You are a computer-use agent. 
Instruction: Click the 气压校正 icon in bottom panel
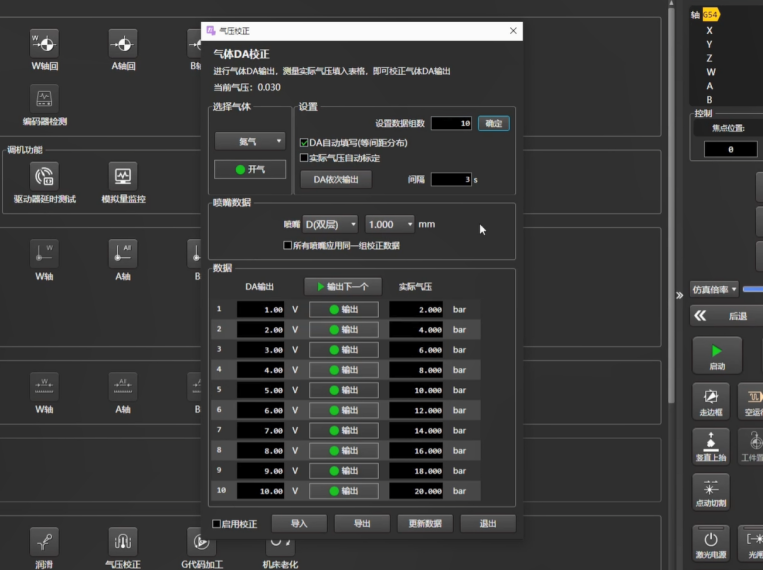(x=123, y=542)
